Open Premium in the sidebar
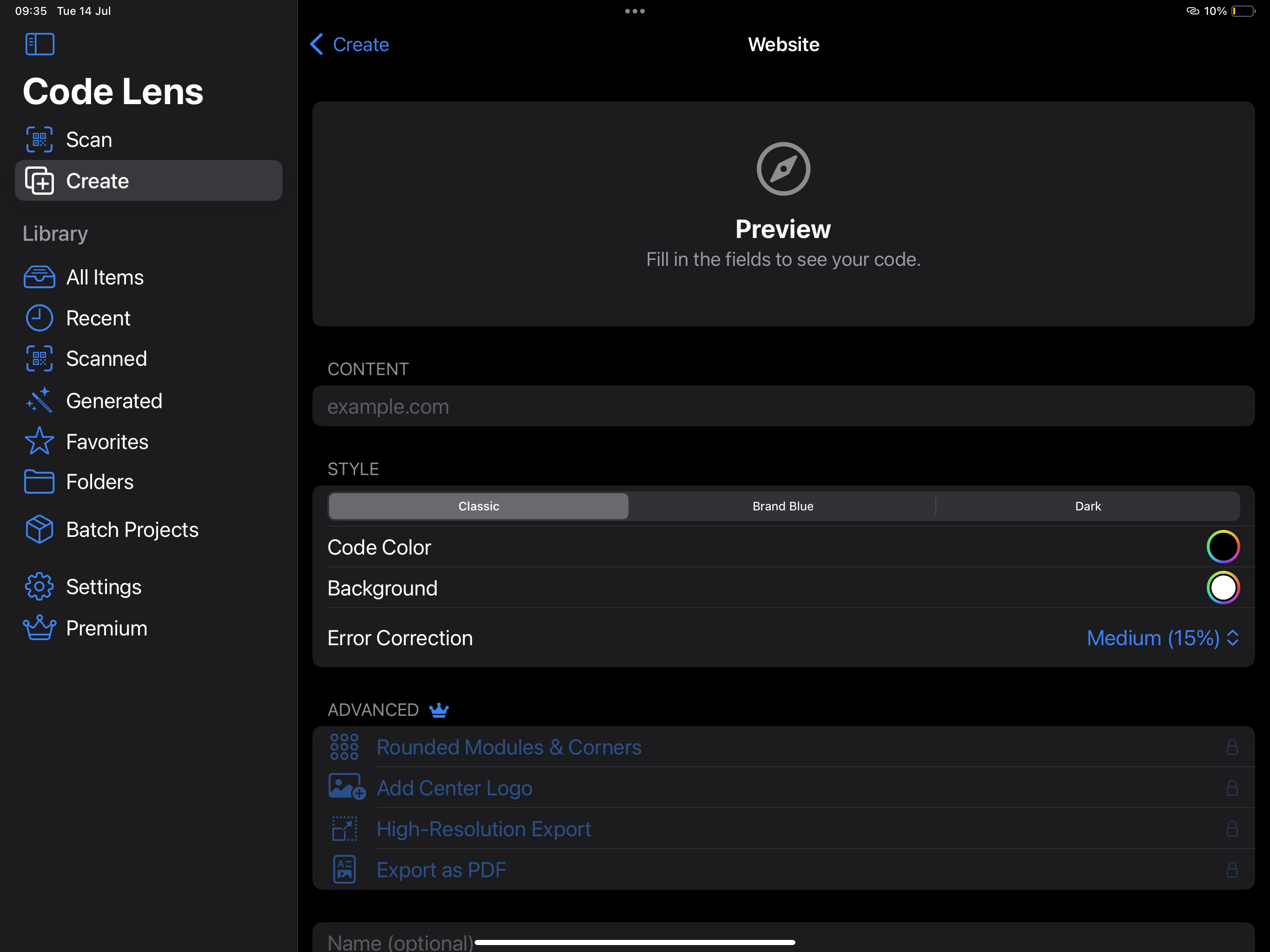The width and height of the screenshot is (1270, 952). click(148, 628)
